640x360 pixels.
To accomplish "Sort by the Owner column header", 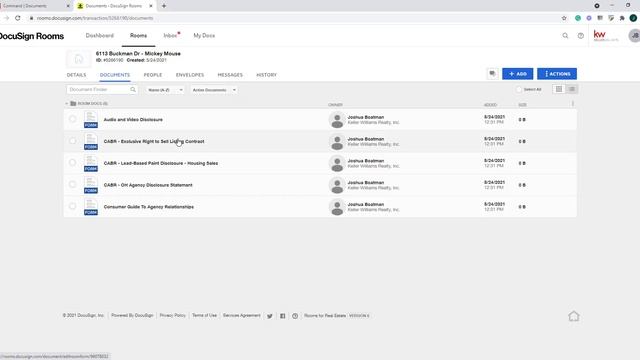I will pyautogui.click(x=335, y=105).
